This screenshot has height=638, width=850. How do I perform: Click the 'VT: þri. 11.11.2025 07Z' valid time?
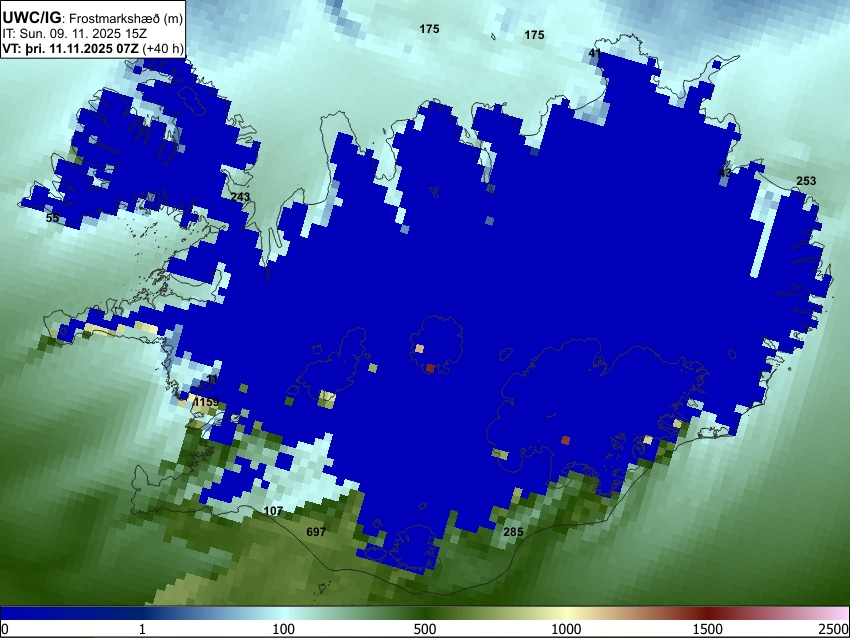pos(71,48)
